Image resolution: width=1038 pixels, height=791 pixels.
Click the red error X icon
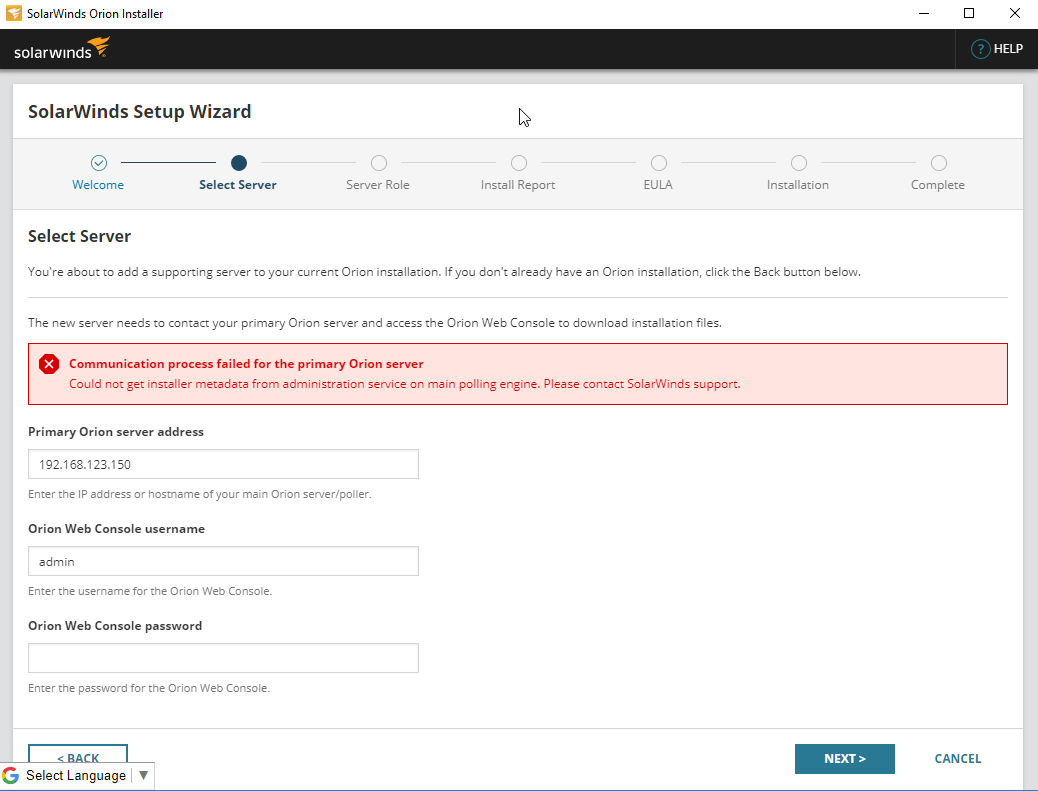click(49, 364)
